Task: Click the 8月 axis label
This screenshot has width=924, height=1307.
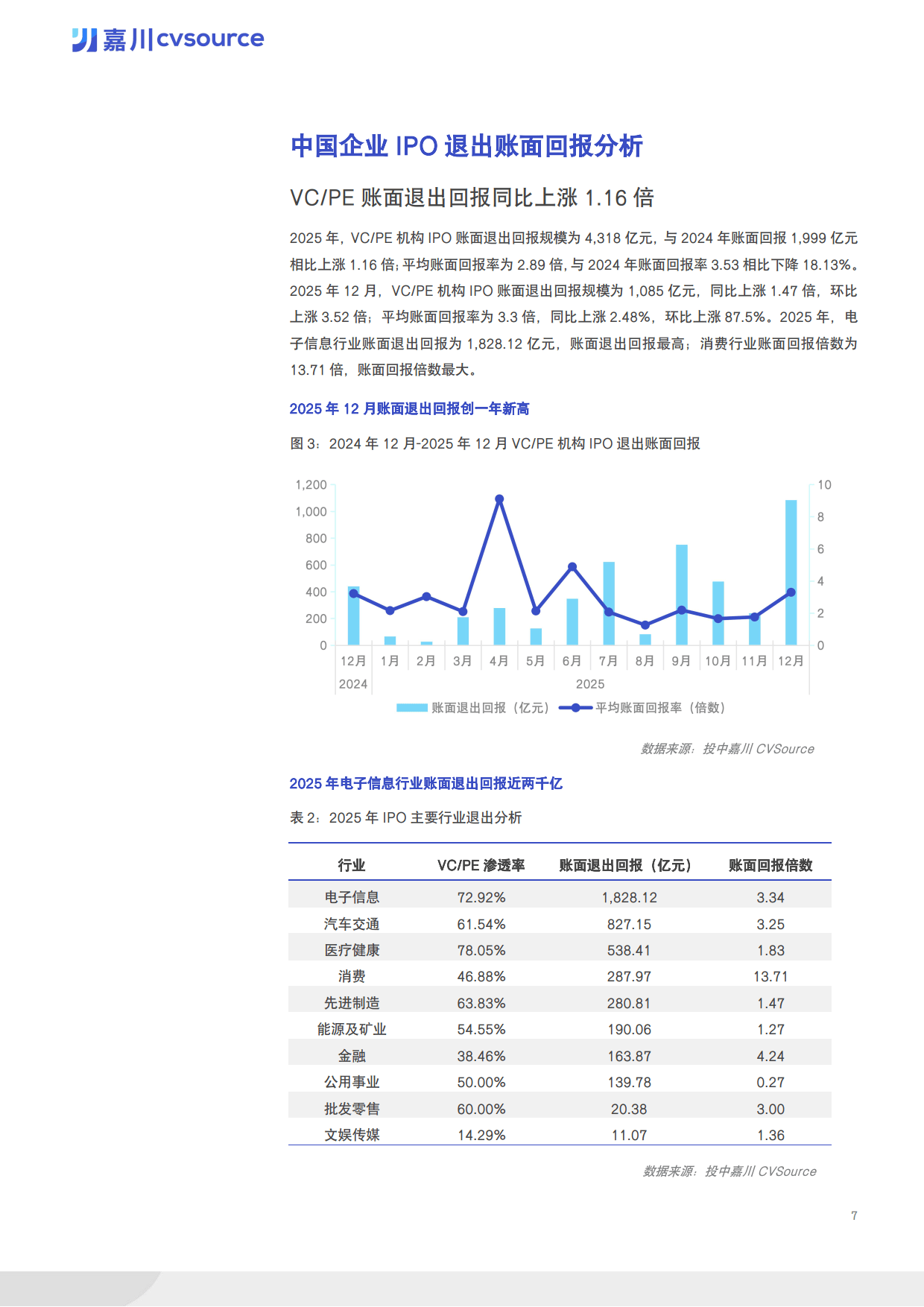Action: coord(645,661)
